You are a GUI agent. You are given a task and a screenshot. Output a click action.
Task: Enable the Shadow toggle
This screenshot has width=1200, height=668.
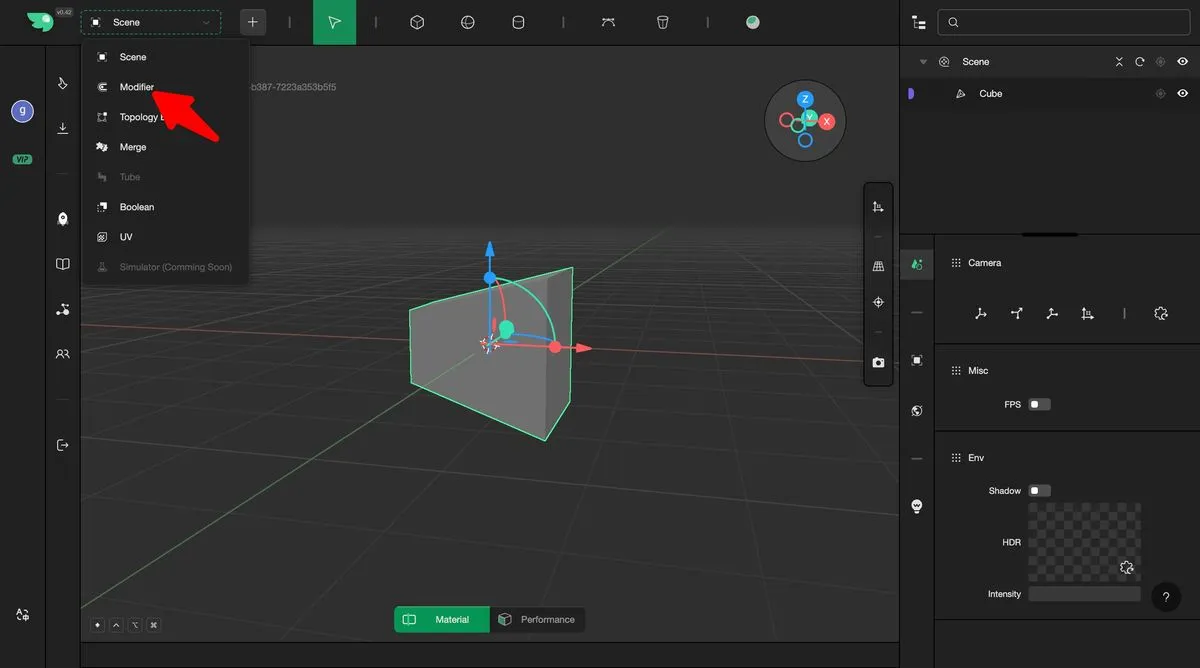pyautogui.click(x=1039, y=491)
